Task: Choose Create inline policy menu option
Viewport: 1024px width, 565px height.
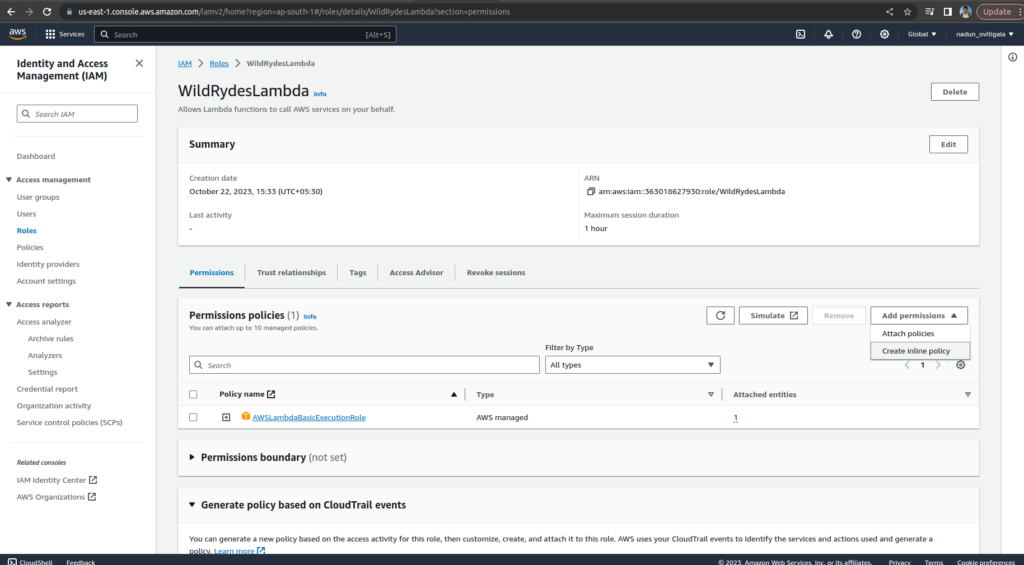Action: 920,351
